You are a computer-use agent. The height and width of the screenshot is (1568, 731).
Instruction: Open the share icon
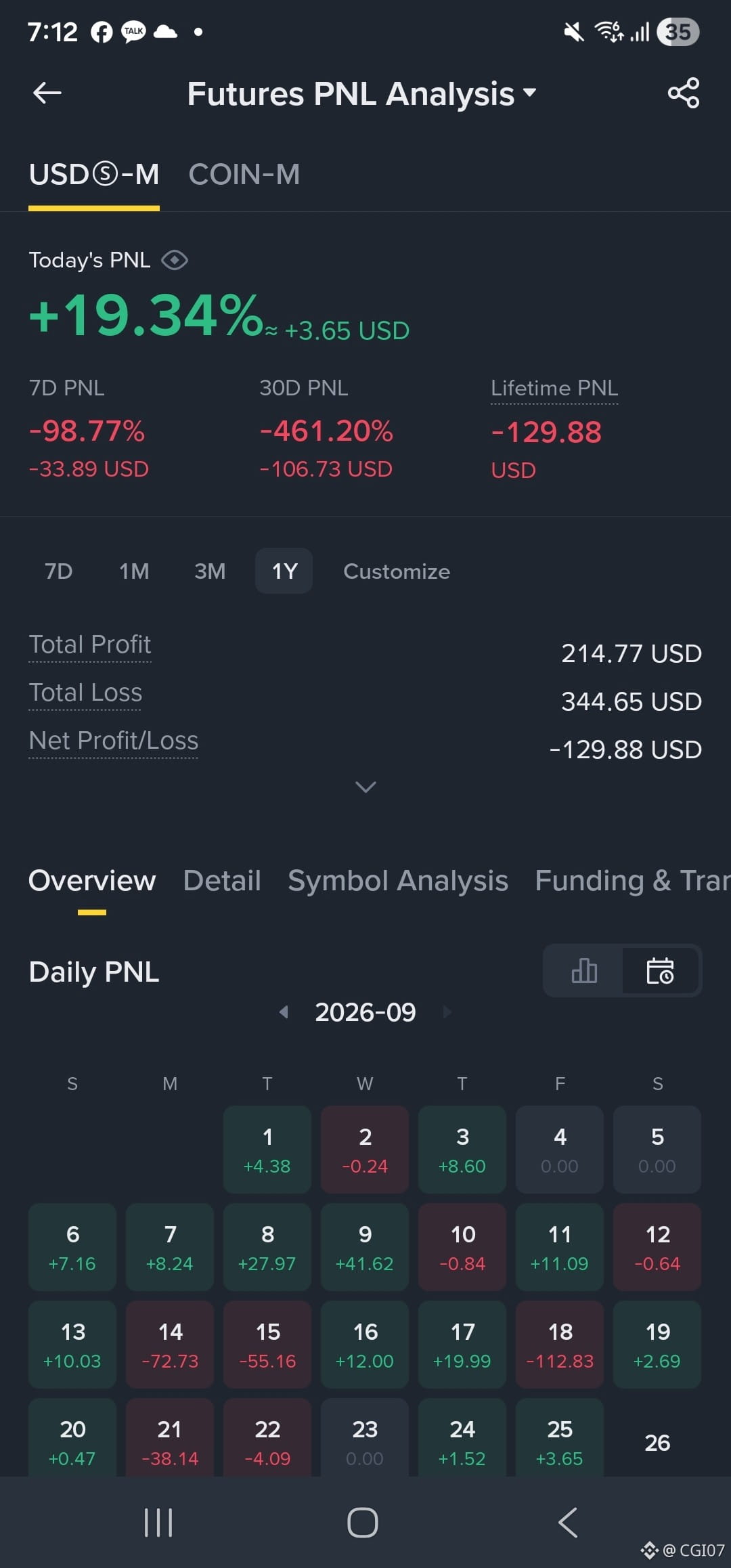(x=684, y=93)
